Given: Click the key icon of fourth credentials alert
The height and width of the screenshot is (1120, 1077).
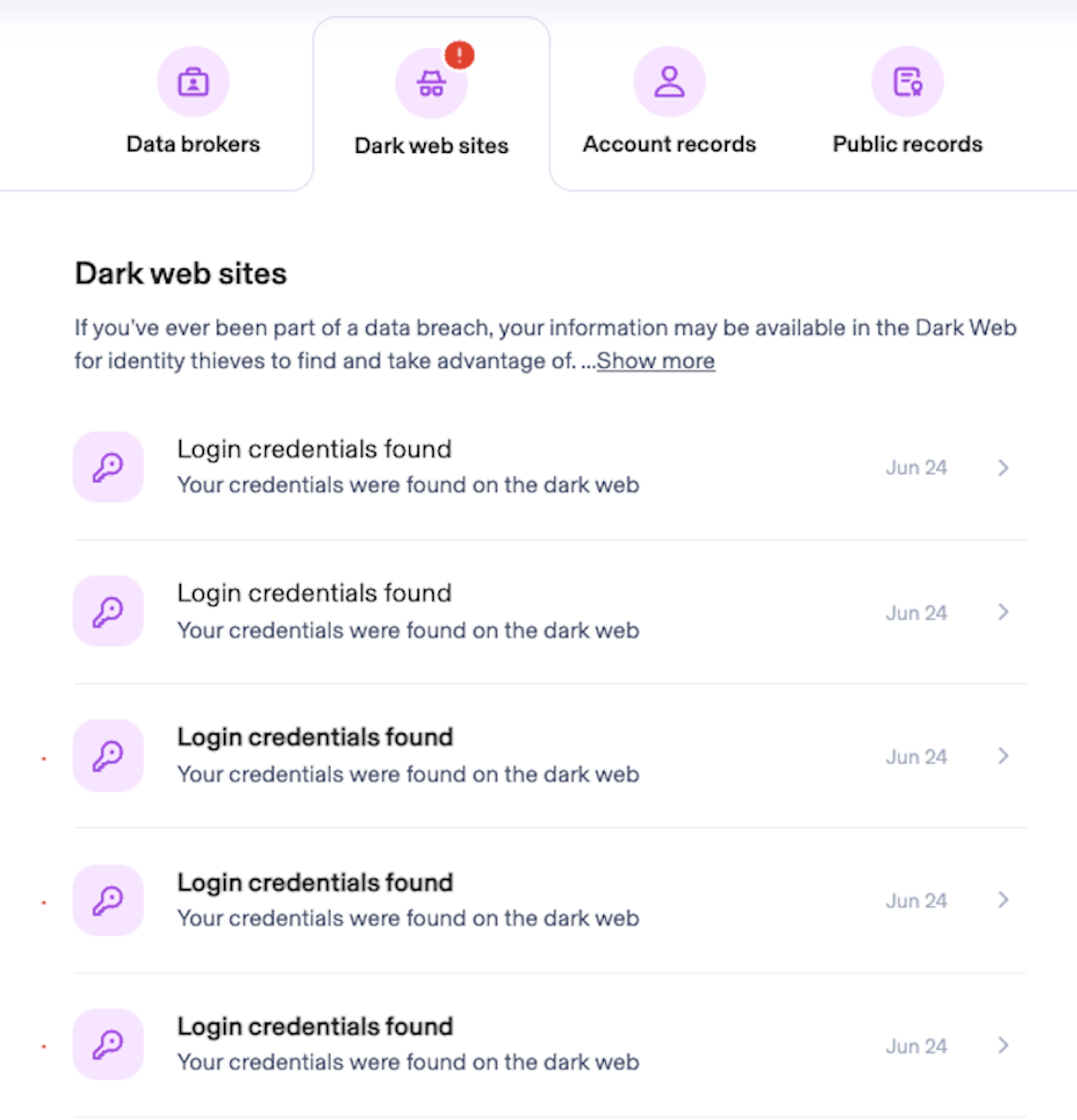Looking at the screenshot, I should click(x=108, y=900).
